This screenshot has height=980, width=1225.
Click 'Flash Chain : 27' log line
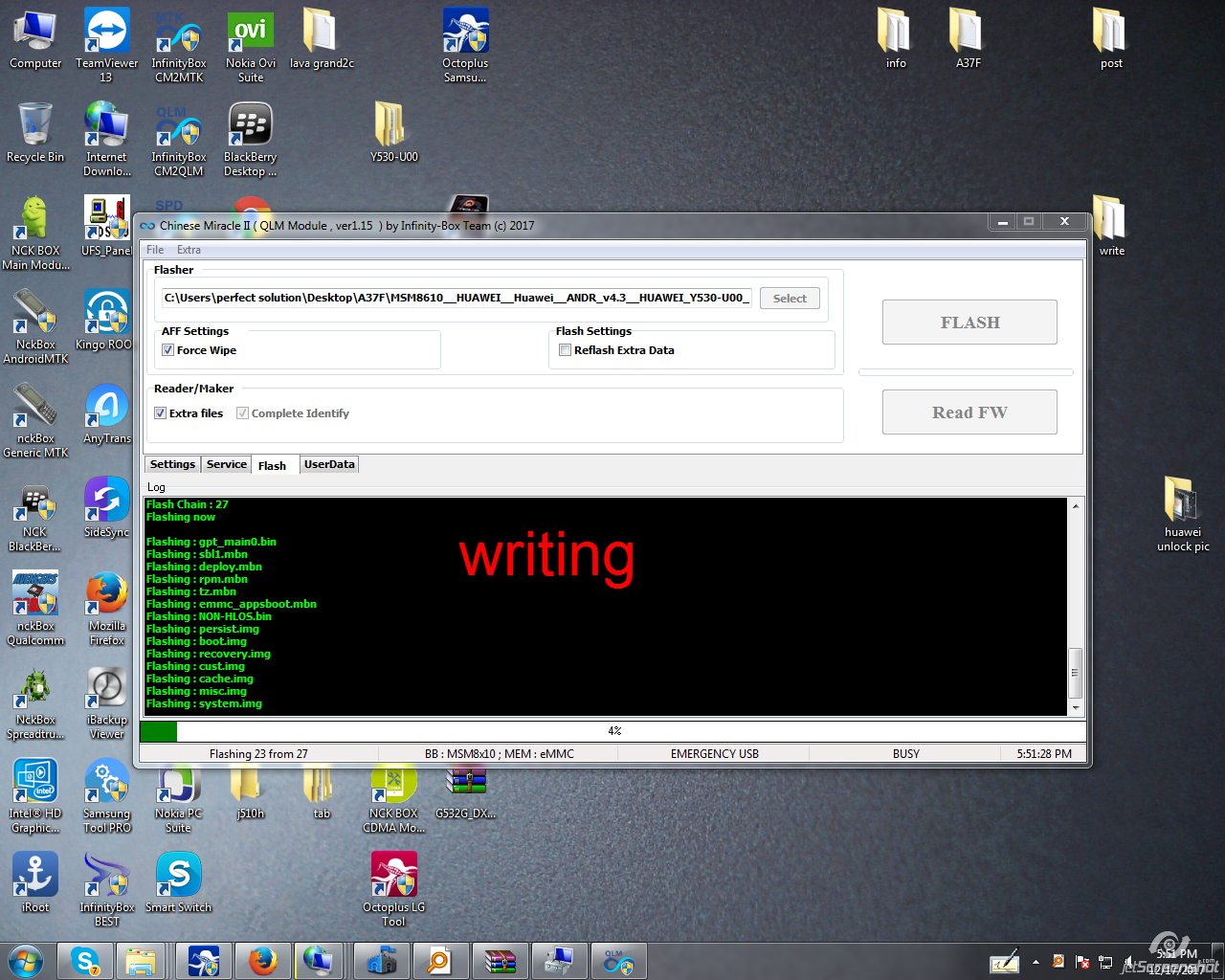pyautogui.click(x=188, y=504)
